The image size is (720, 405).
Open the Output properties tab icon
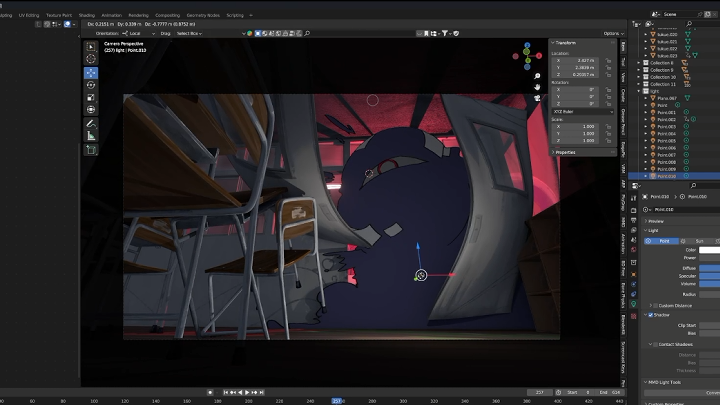[x=634, y=220]
